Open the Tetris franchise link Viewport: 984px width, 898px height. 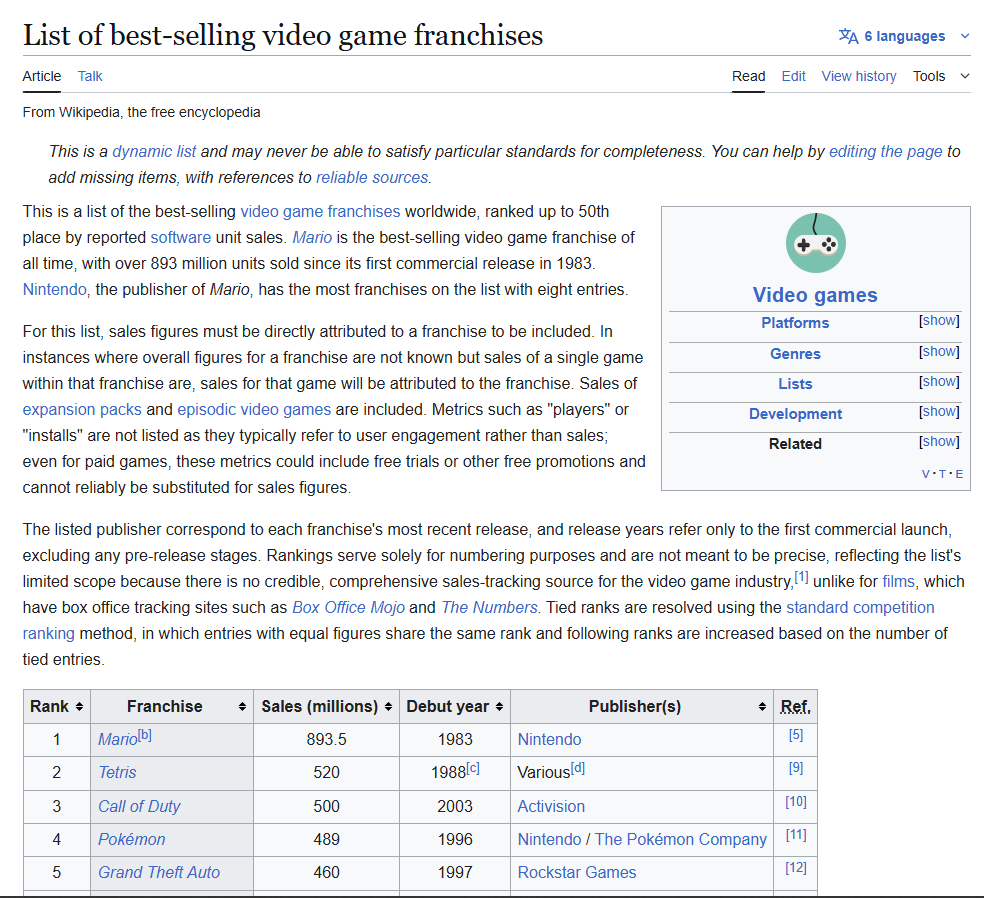click(117, 773)
